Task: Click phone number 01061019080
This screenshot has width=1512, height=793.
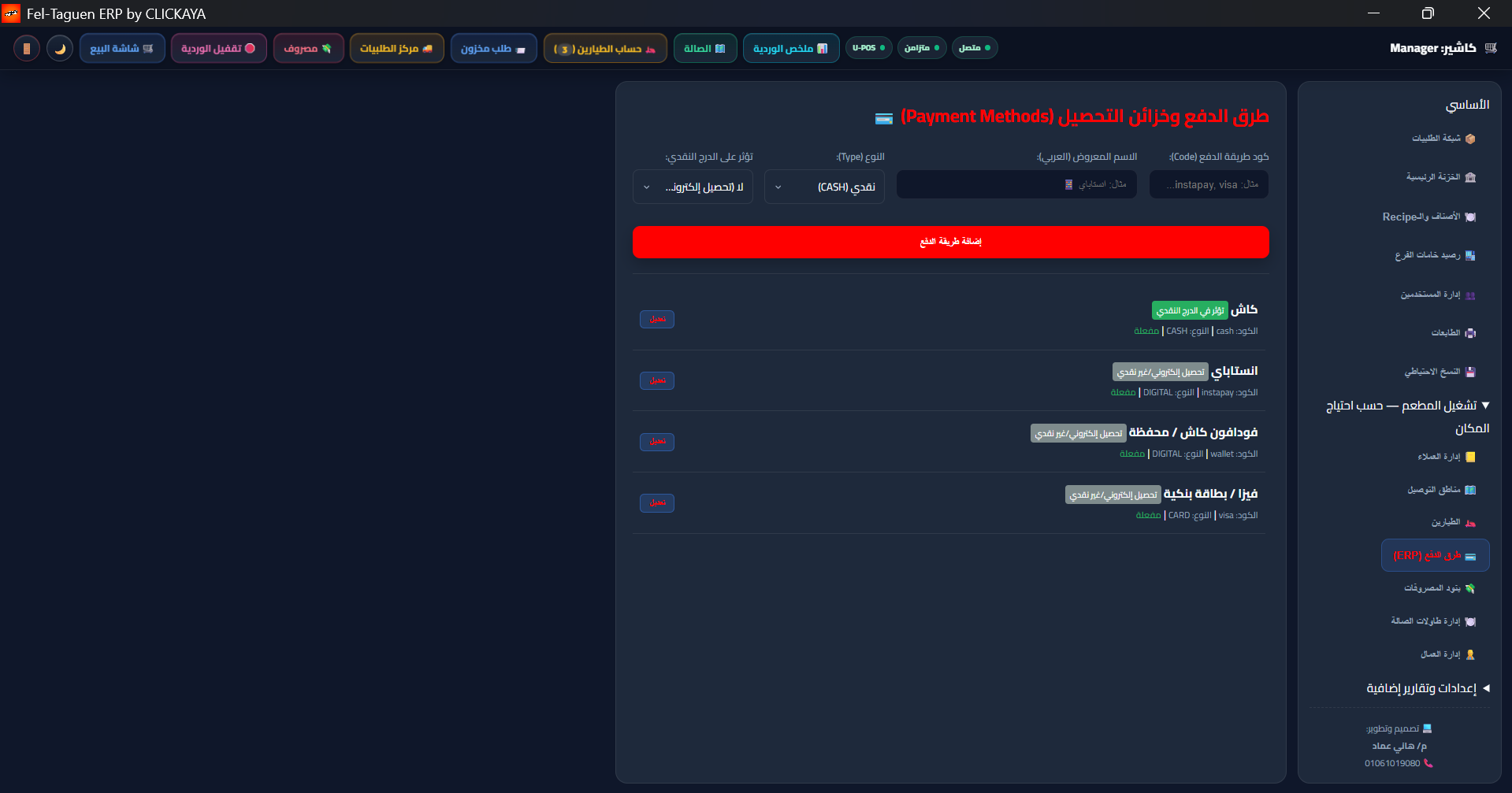Action: [1392, 763]
